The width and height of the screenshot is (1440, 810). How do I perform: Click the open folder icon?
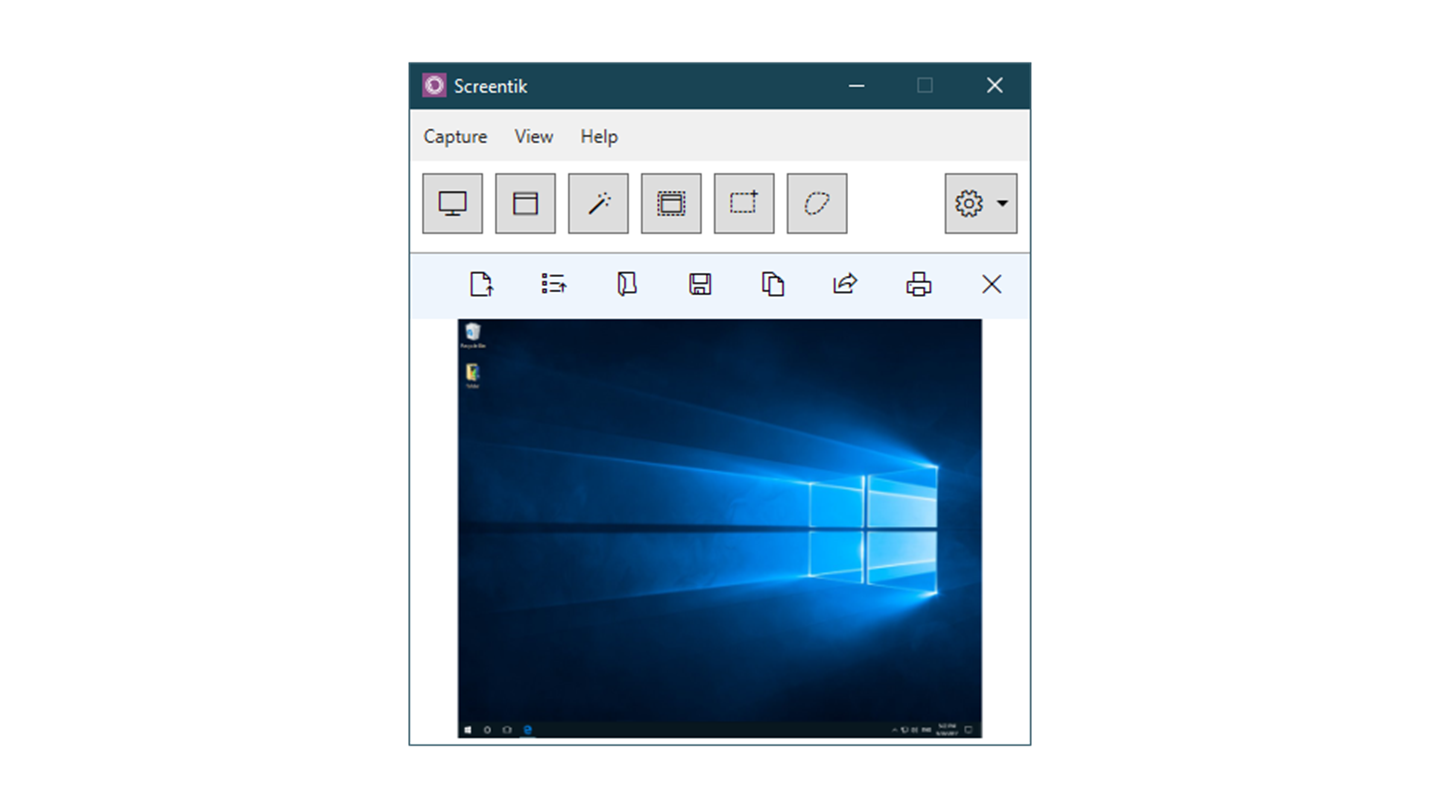tap(627, 285)
